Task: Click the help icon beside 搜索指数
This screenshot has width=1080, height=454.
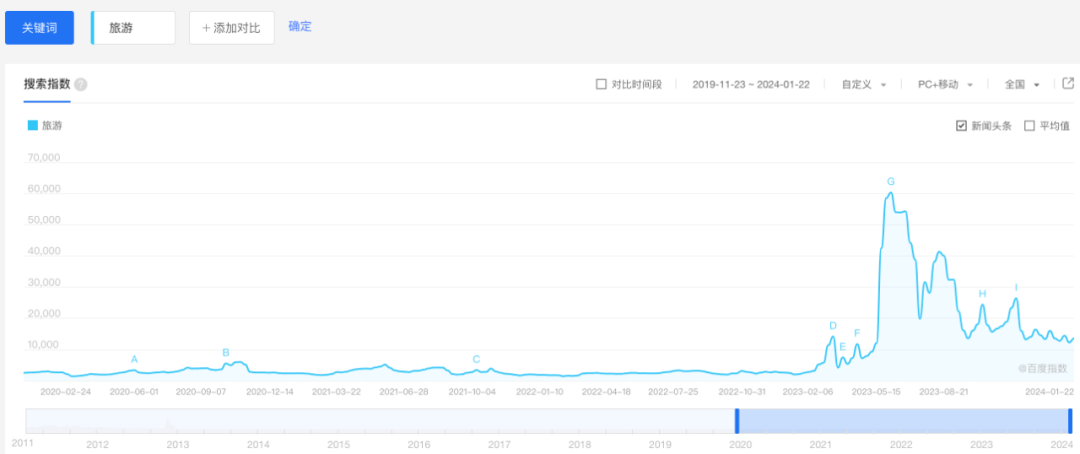Action: click(81, 85)
